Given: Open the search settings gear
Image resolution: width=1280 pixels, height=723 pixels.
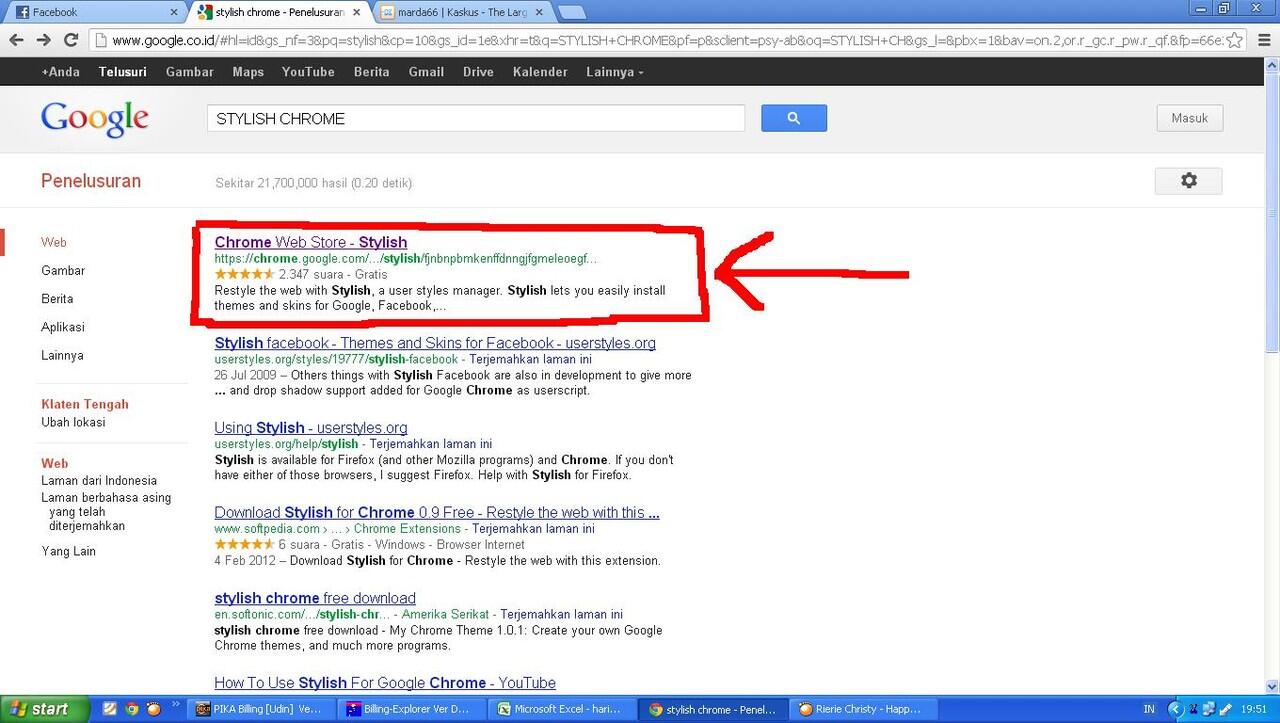Looking at the screenshot, I should pyautogui.click(x=1188, y=181).
